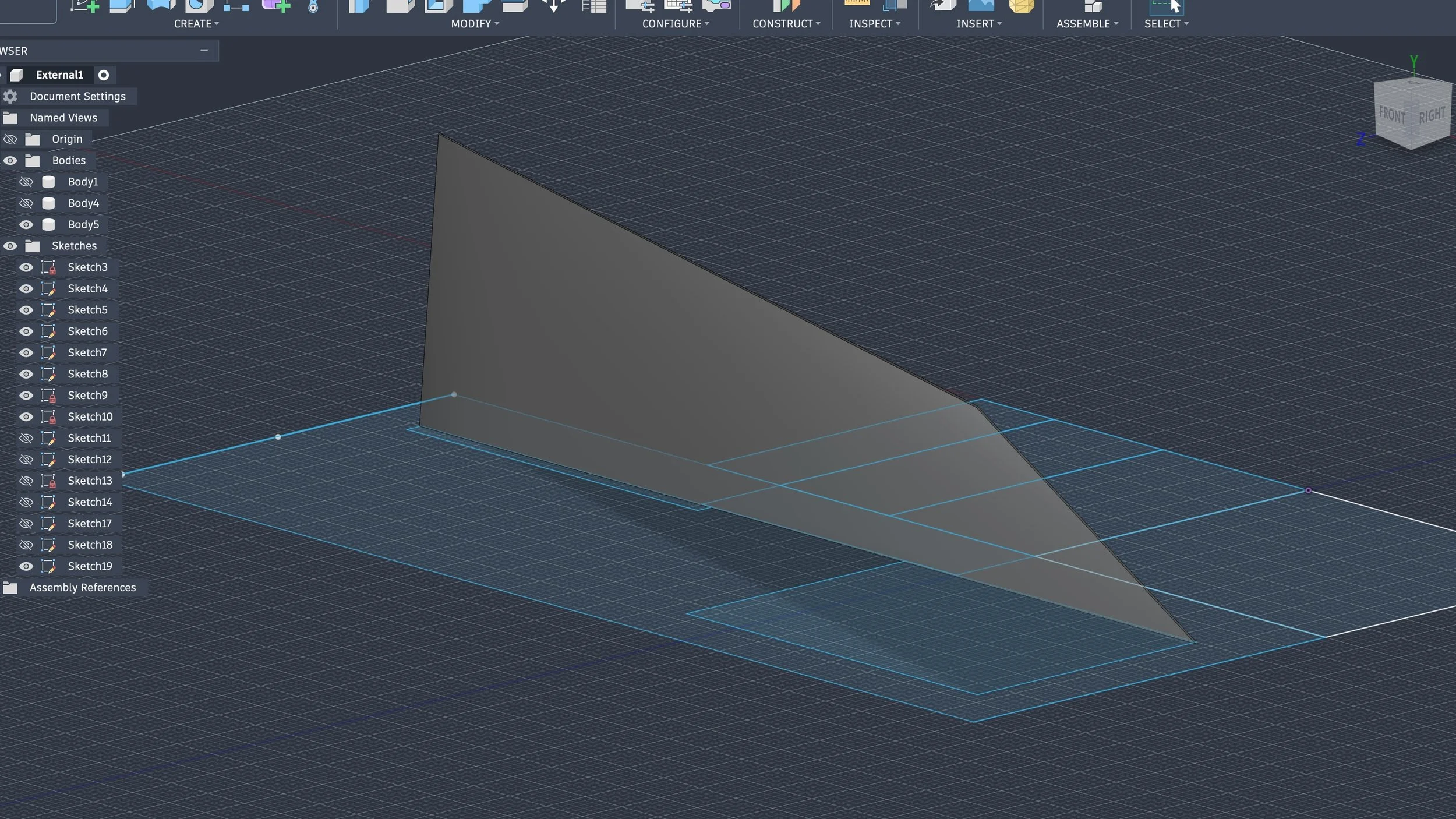Click the External1 component cube icon
1456x819 pixels.
click(x=16, y=75)
